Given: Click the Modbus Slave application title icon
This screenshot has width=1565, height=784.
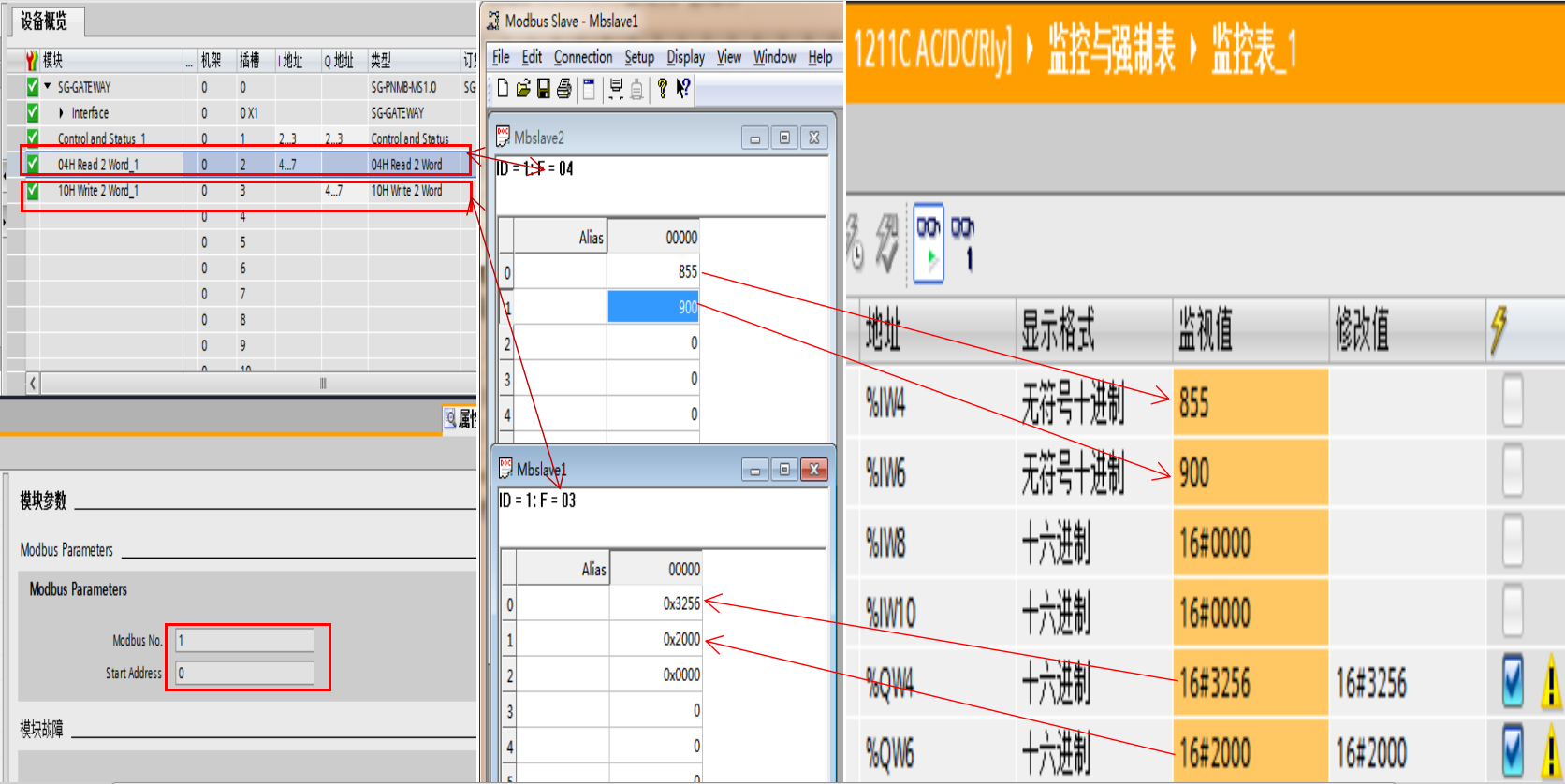Looking at the screenshot, I should point(493,21).
